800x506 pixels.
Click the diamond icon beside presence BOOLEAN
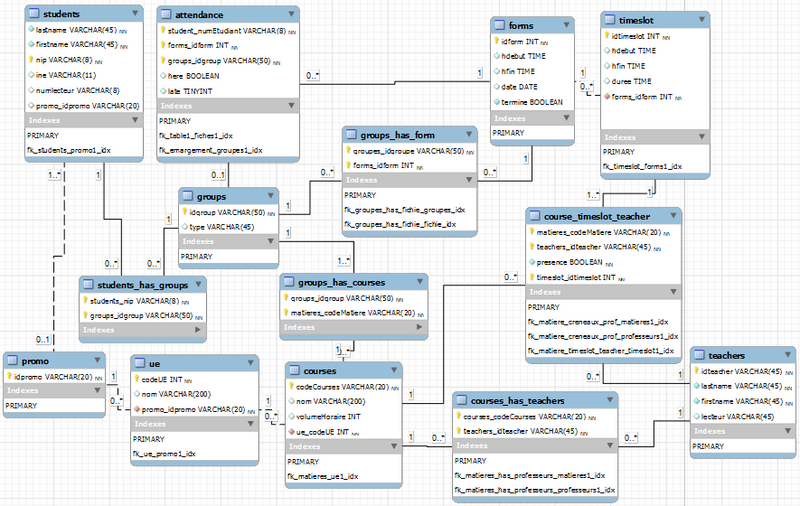tap(533, 261)
